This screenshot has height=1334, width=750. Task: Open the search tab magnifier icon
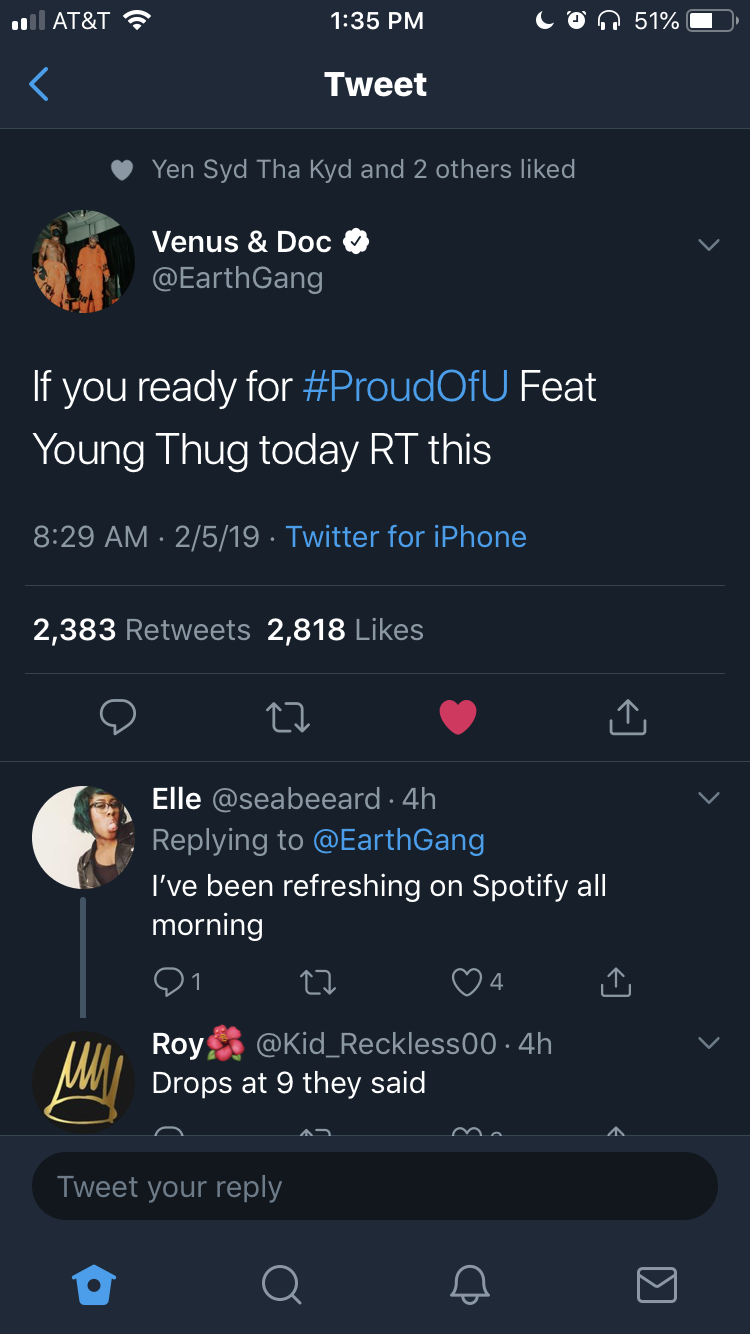coord(281,1284)
